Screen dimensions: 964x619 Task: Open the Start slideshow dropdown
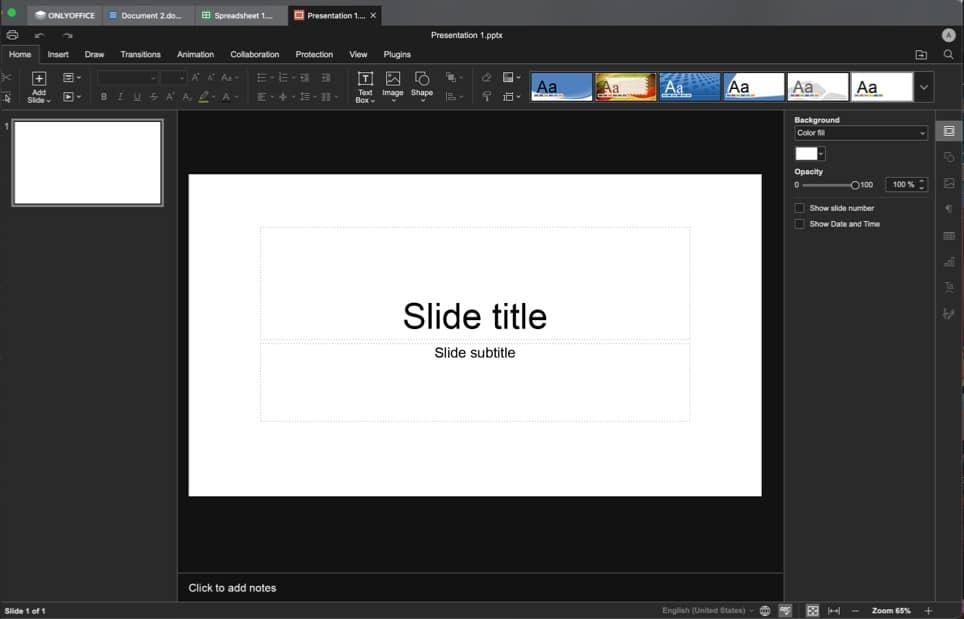point(72,97)
